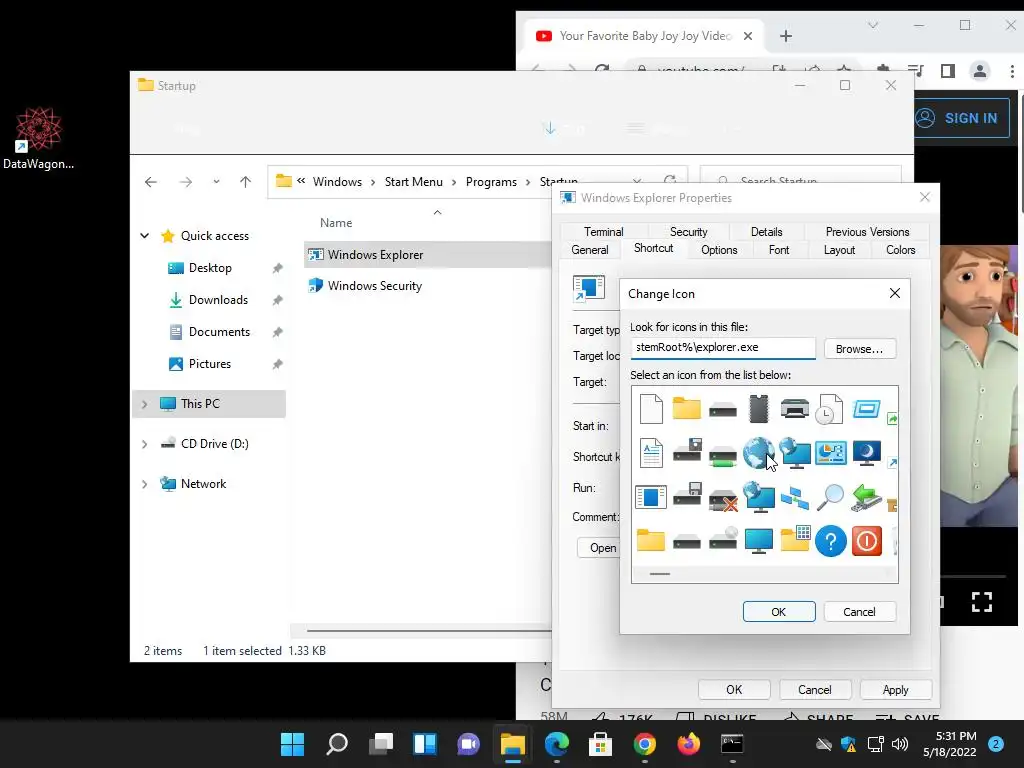The height and width of the screenshot is (768, 1024).
Task: Choose the printer icon
Action: [x=795, y=409]
